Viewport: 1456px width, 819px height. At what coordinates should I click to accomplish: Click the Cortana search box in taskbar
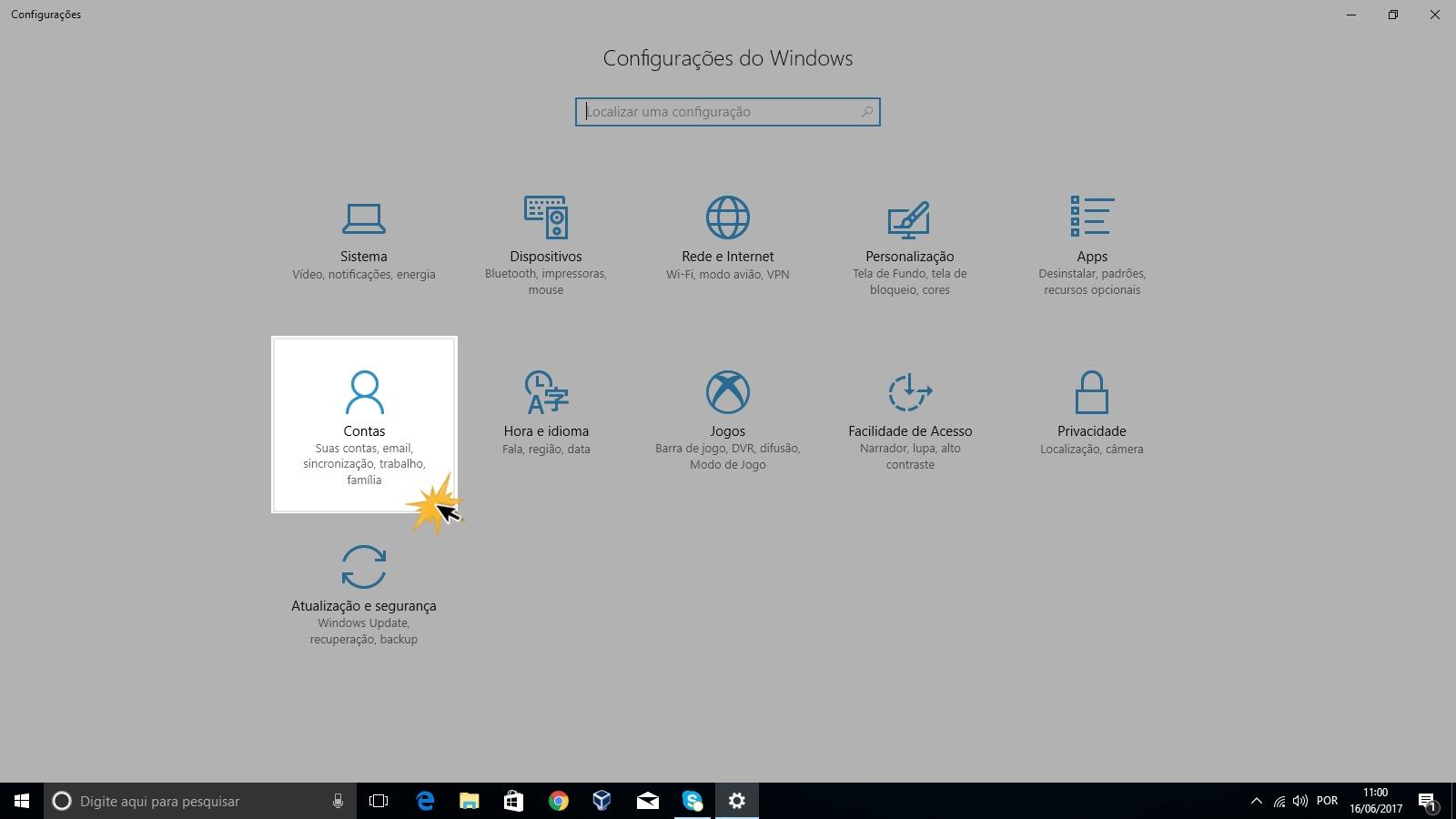(x=200, y=801)
